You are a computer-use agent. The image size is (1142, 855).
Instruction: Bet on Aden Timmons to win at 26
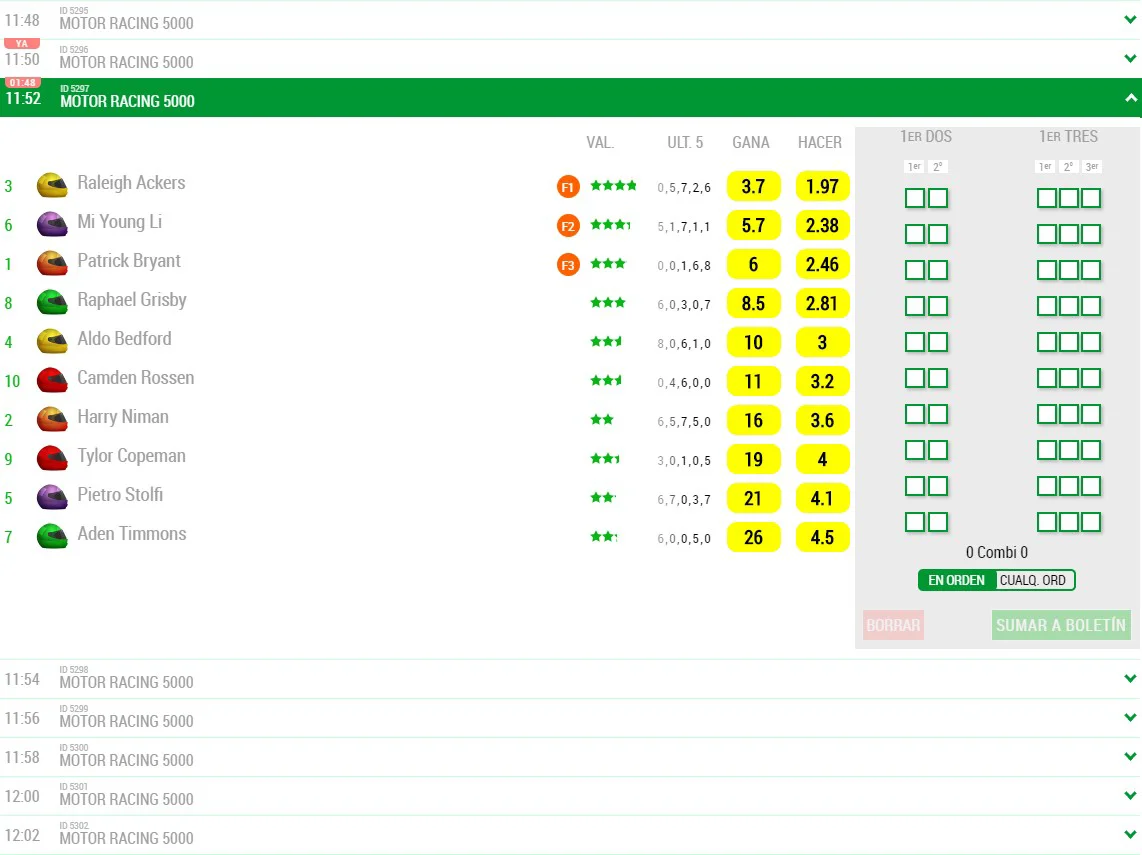(x=753, y=537)
